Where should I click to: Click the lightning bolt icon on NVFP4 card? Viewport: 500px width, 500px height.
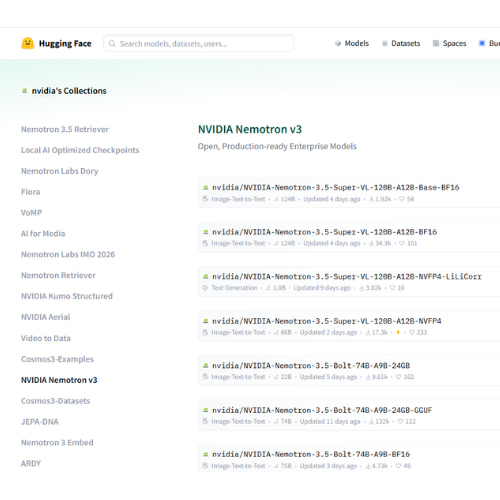398,332
